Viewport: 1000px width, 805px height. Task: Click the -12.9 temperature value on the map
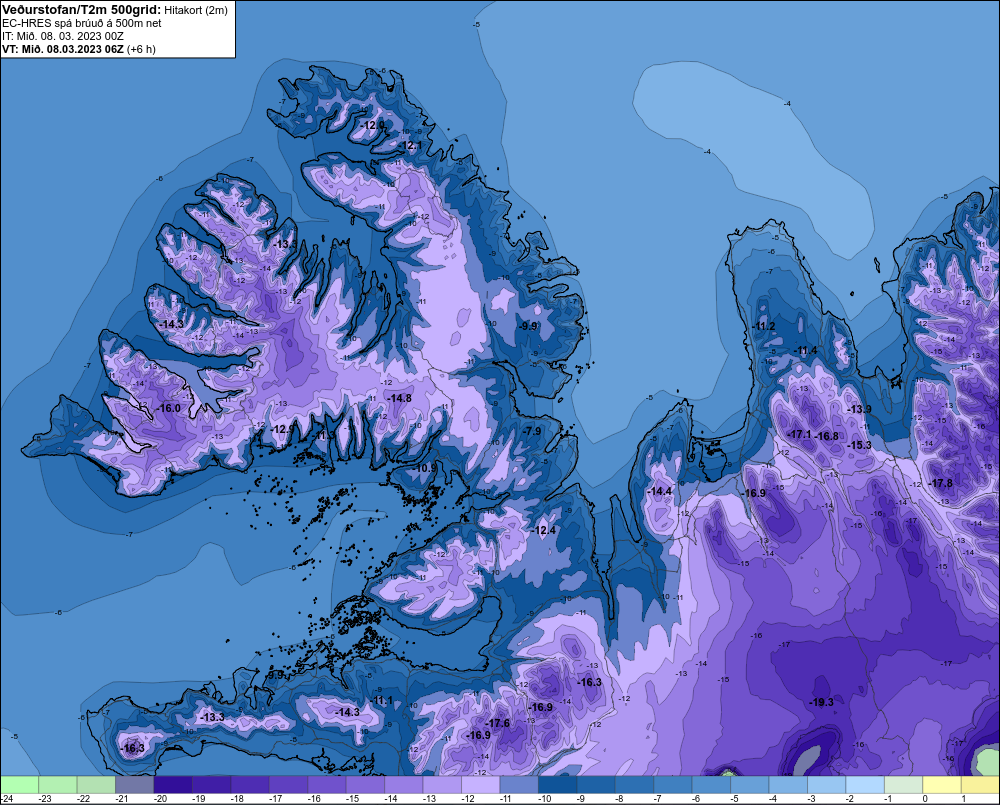(x=283, y=429)
